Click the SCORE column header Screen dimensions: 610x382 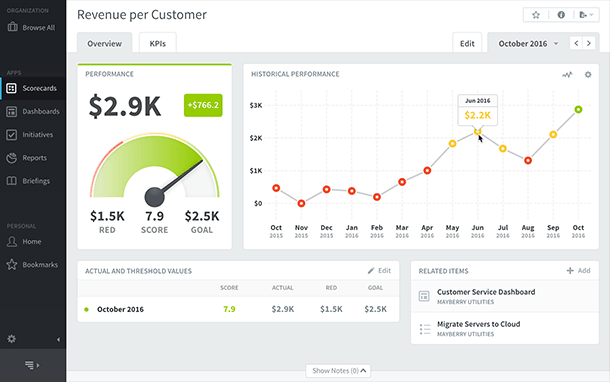tap(229, 288)
